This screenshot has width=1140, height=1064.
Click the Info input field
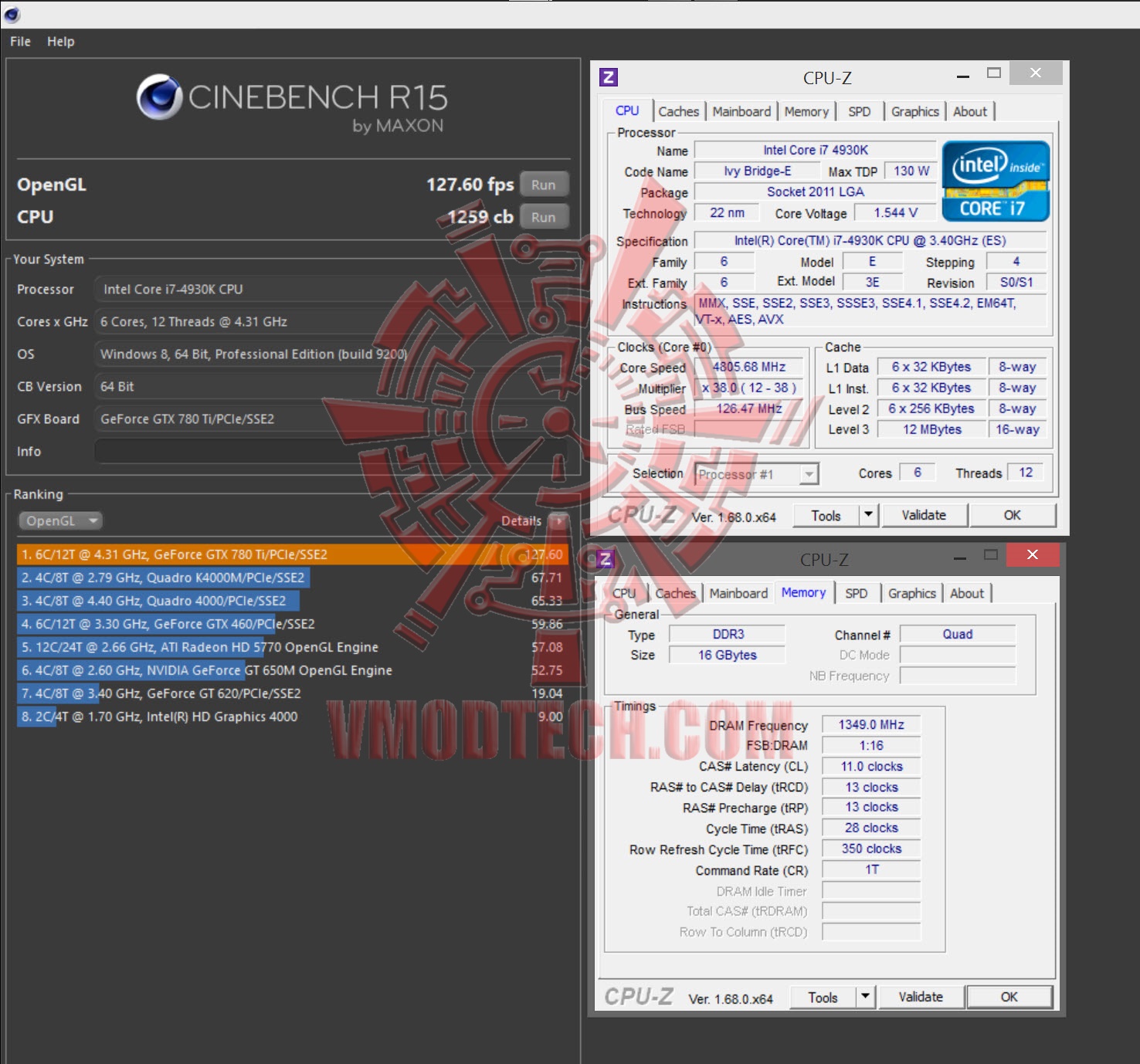click(331, 452)
